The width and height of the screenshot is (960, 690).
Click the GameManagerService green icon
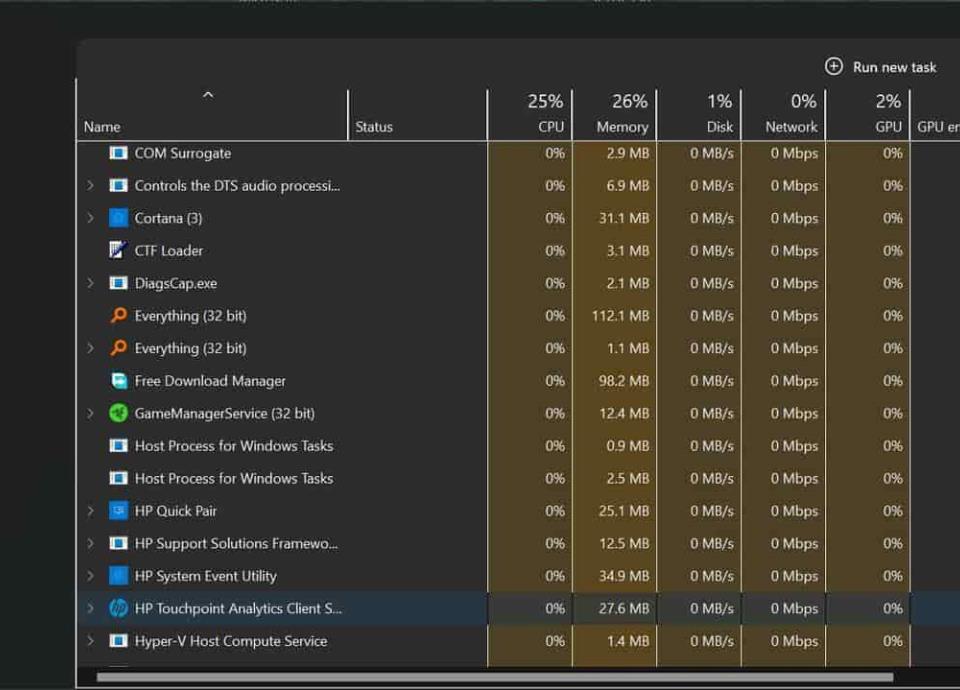[118, 413]
